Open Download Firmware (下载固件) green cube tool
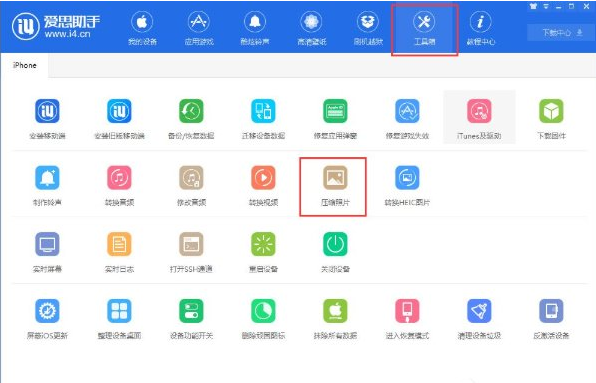This screenshot has height=383, width=596. click(x=551, y=119)
